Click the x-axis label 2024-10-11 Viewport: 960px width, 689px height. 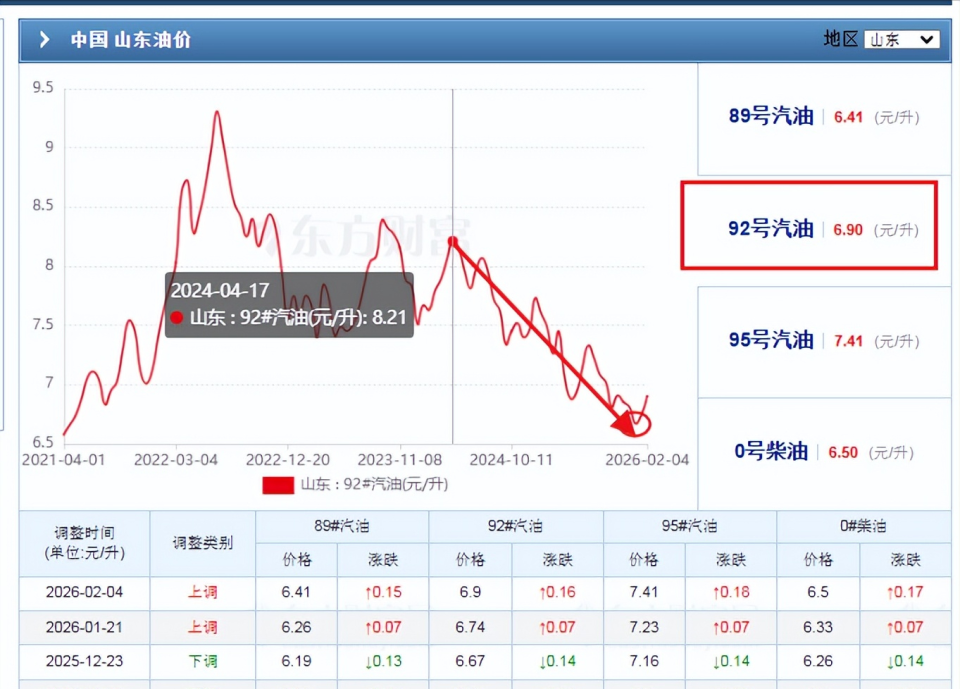(x=511, y=459)
